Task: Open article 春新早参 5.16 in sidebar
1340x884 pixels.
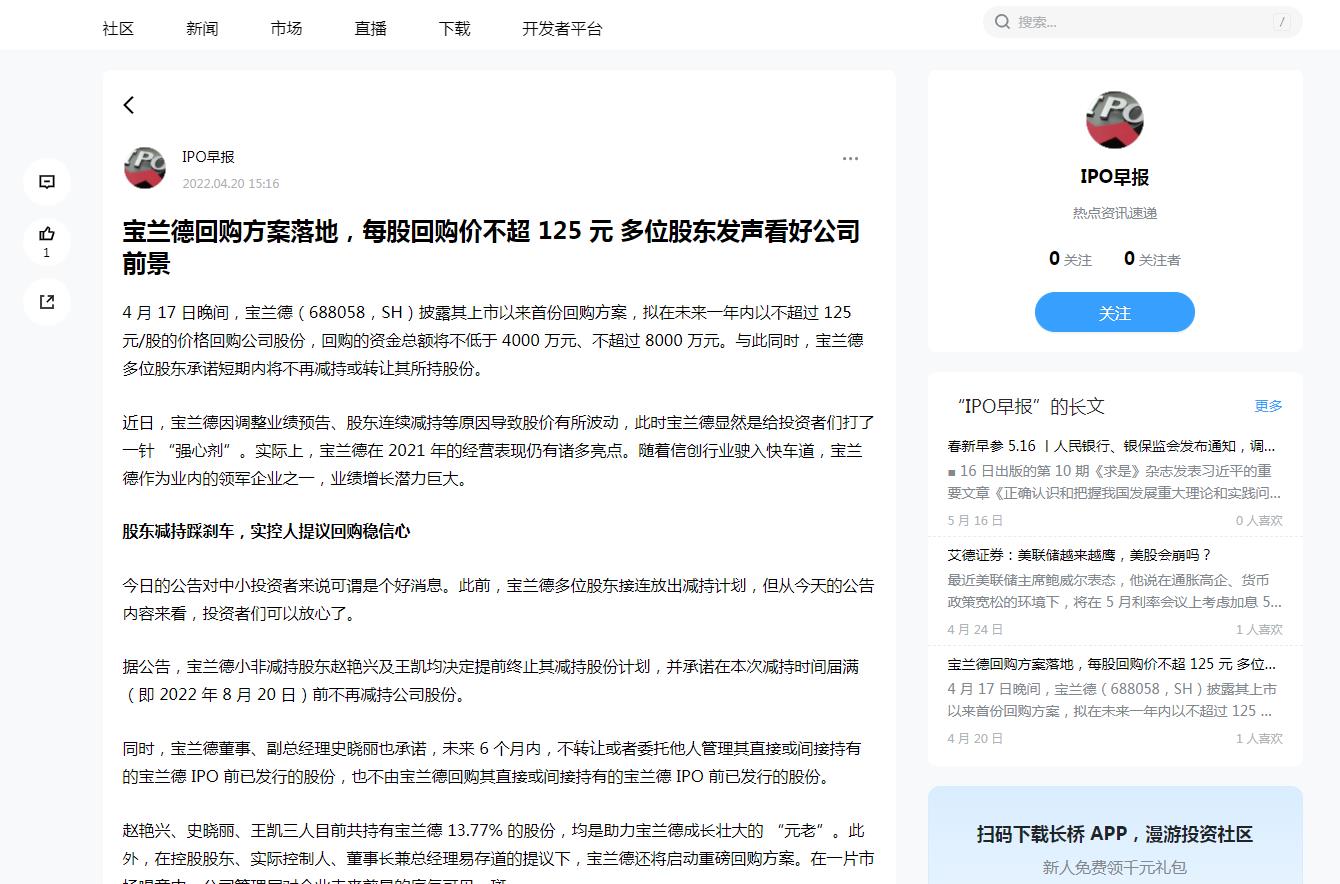Action: point(1112,446)
